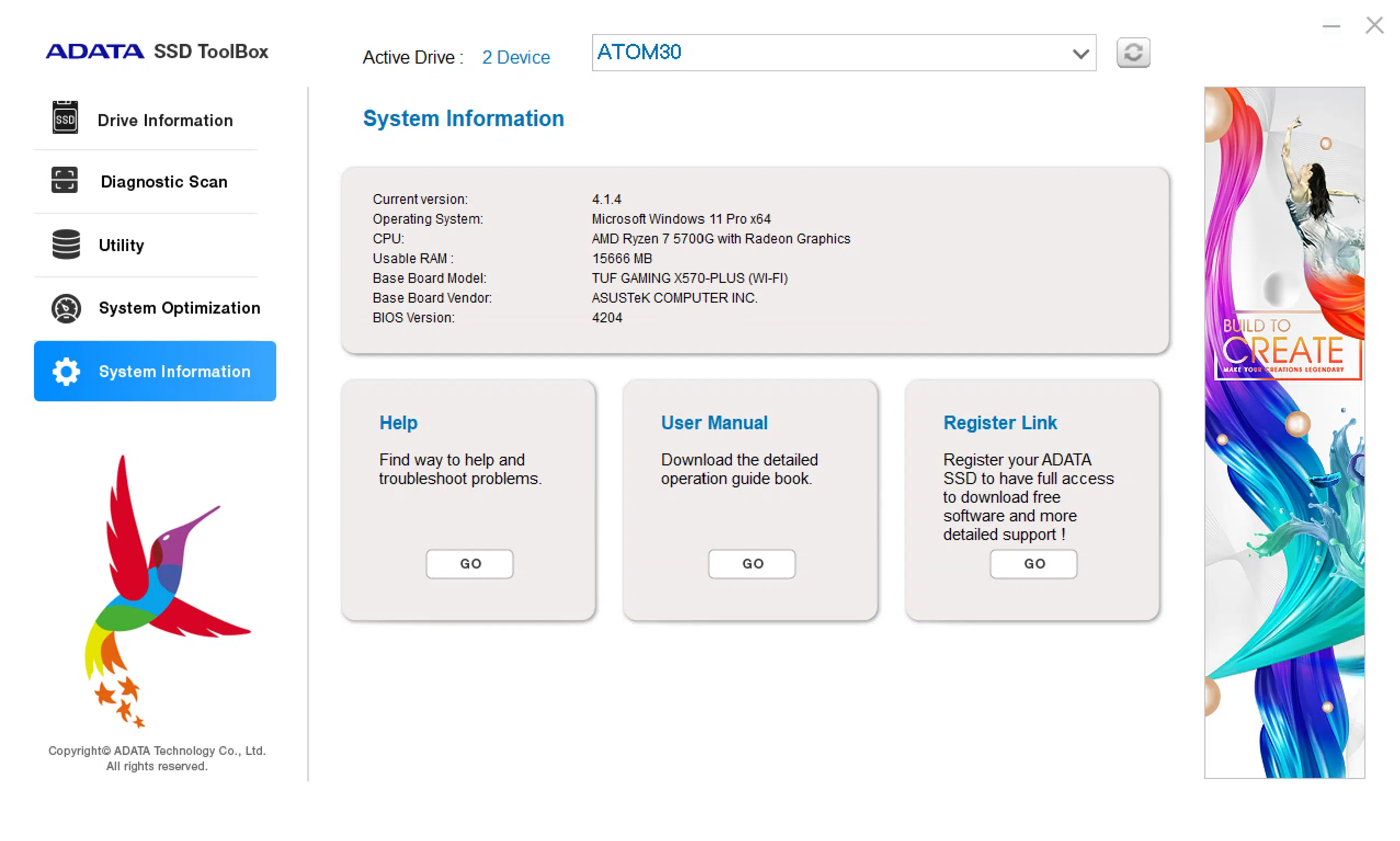The image size is (1400, 841).
Task: Click the scan frame icon for Diagnostic Scan
Action: (65, 180)
